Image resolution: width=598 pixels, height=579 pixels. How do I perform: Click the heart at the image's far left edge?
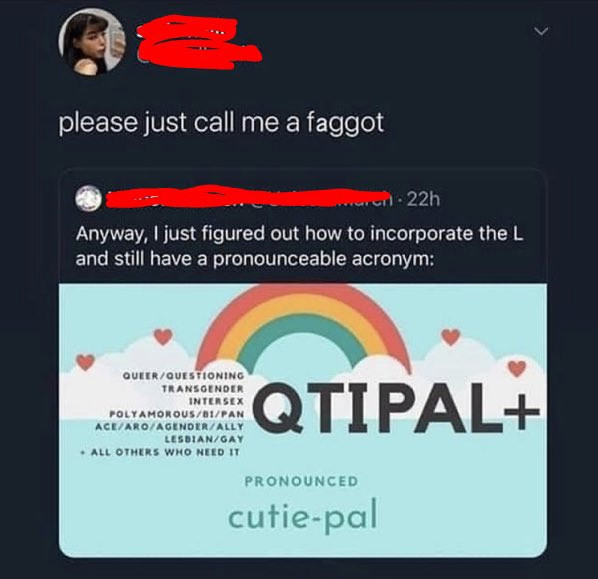click(85, 362)
